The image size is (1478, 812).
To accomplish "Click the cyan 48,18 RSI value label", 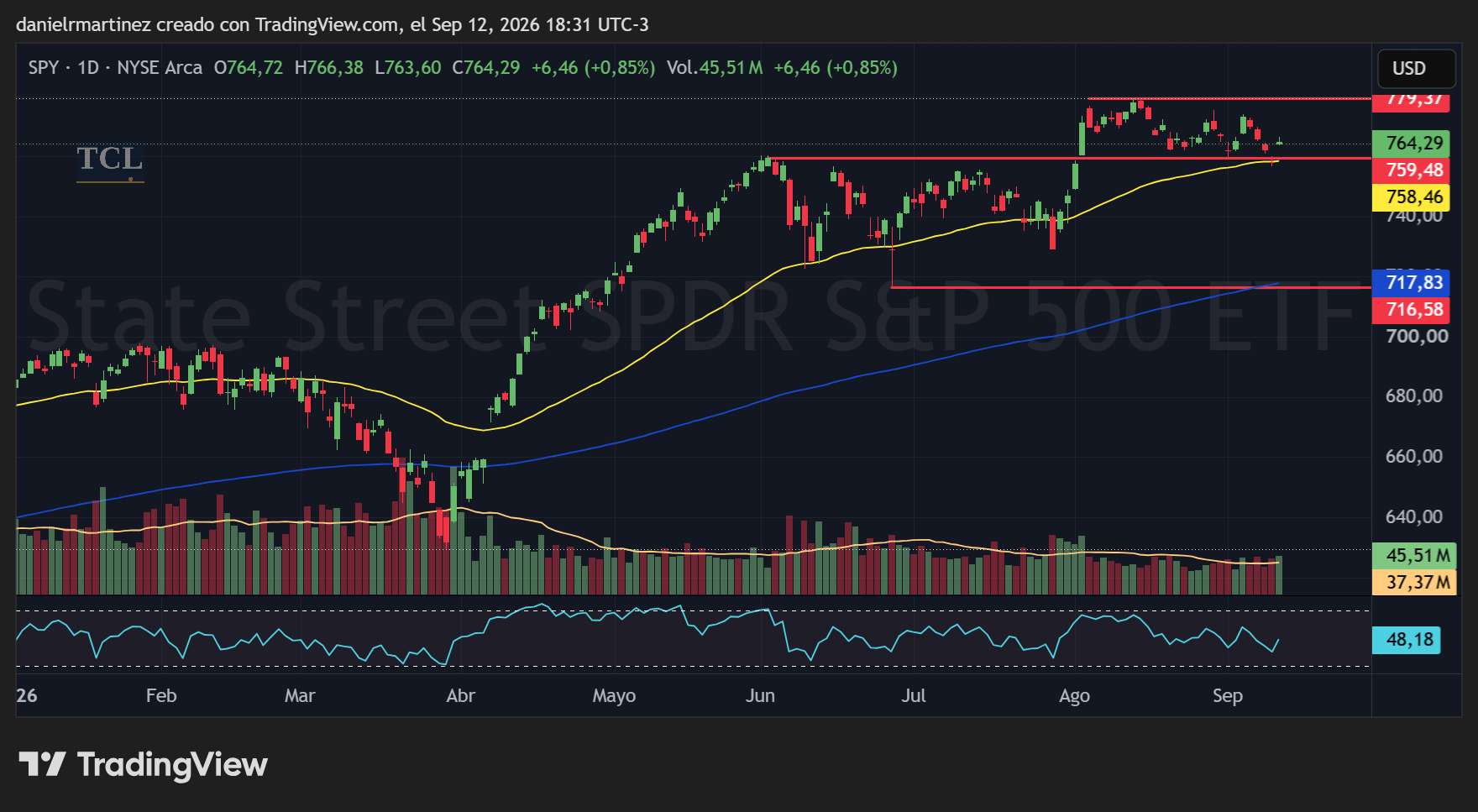I will tap(1407, 641).
